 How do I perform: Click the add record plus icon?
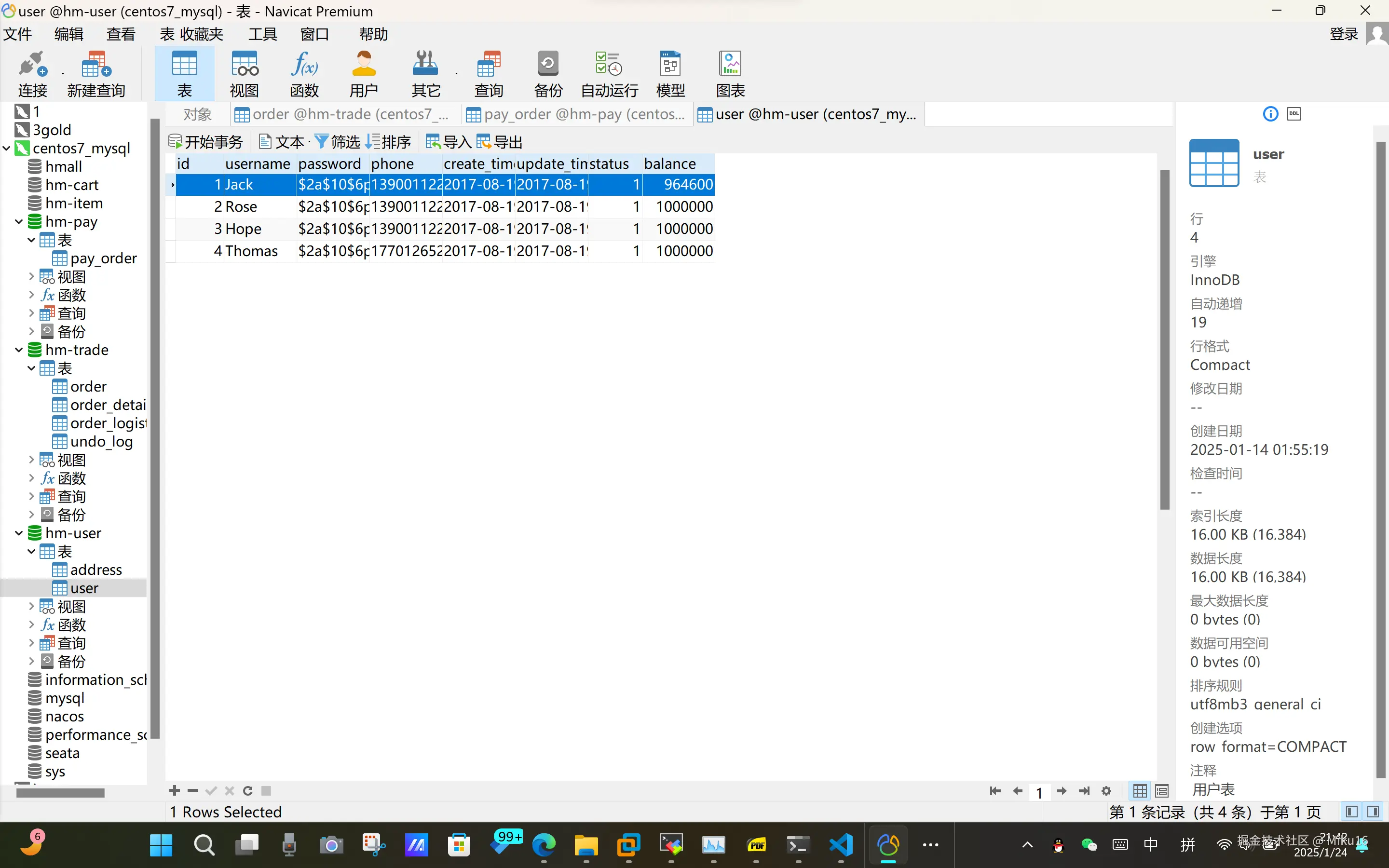click(175, 790)
